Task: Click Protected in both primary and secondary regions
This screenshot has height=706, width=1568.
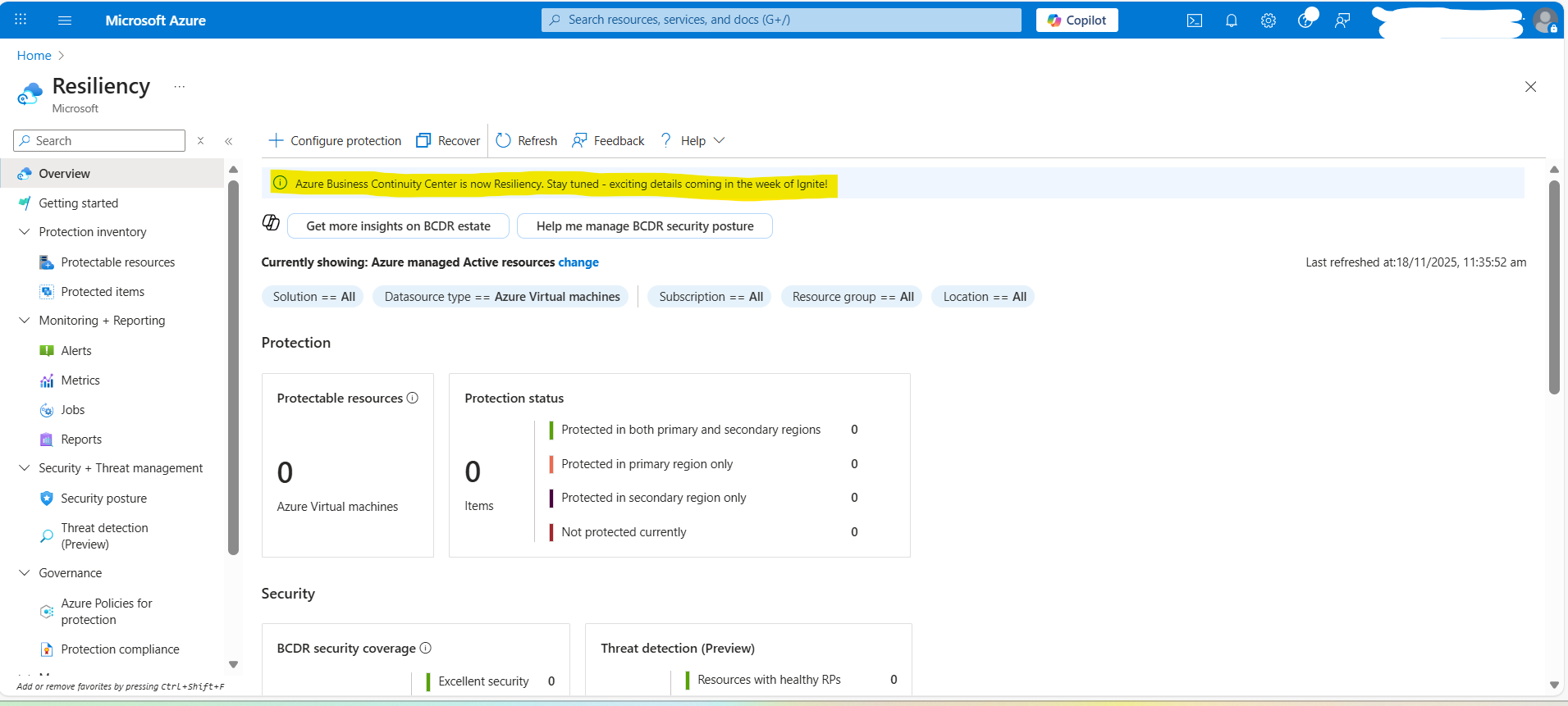Action: (691, 430)
